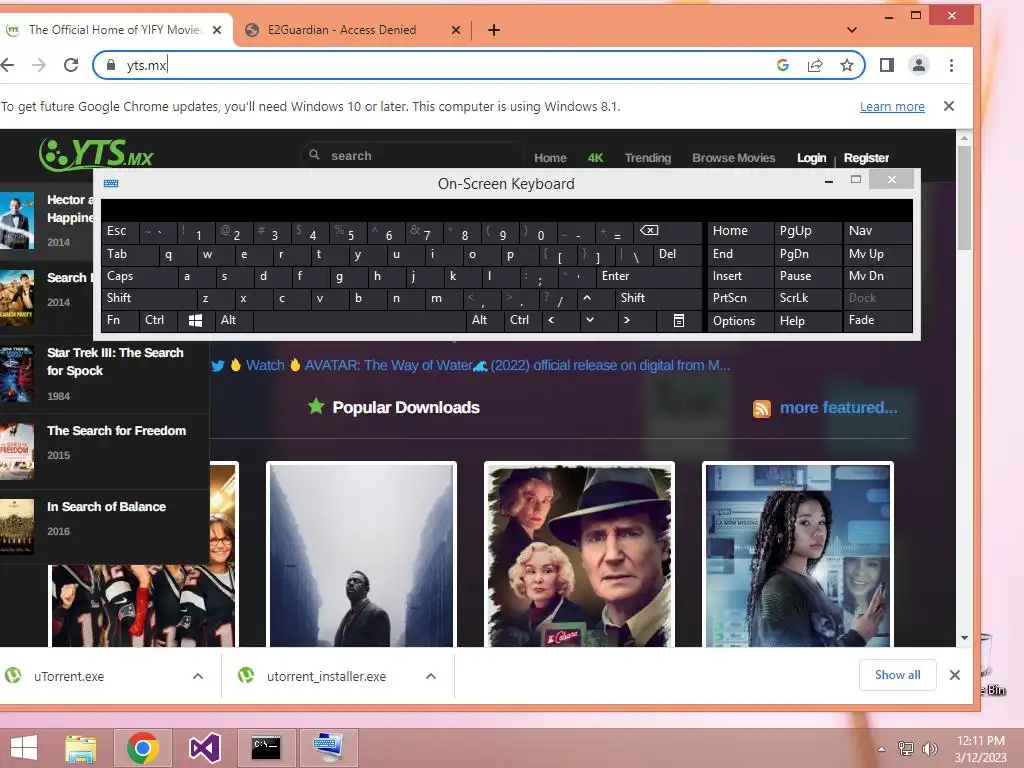
Task: Open the Chrome three-dot menu
Action: [x=951, y=65]
